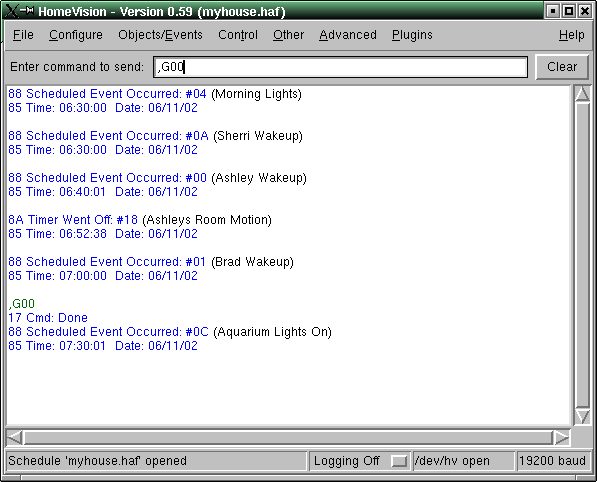Click 'Time: 07:00:00' log line

[x=103, y=276]
